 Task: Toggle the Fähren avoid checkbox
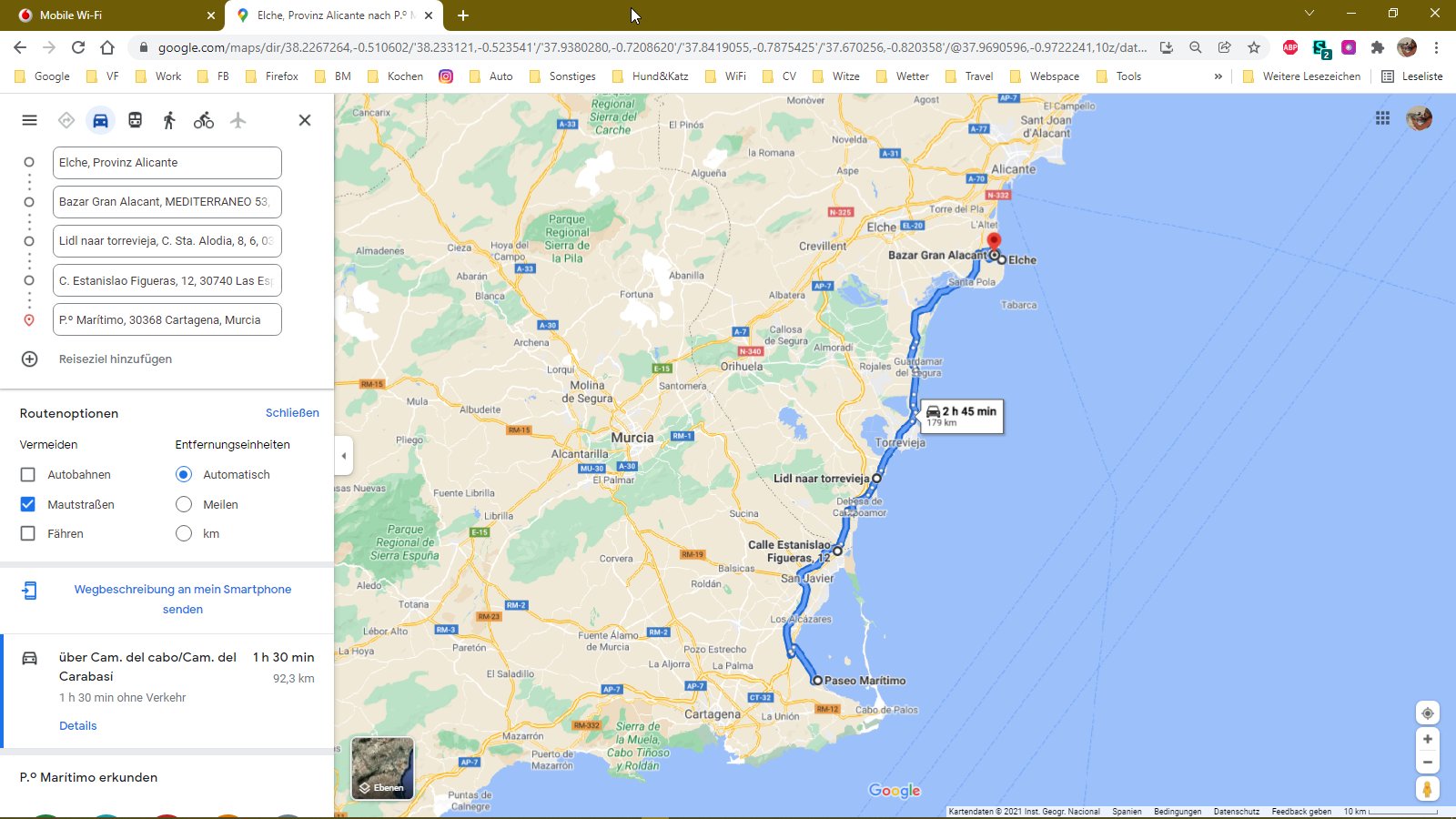[x=28, y=534]
